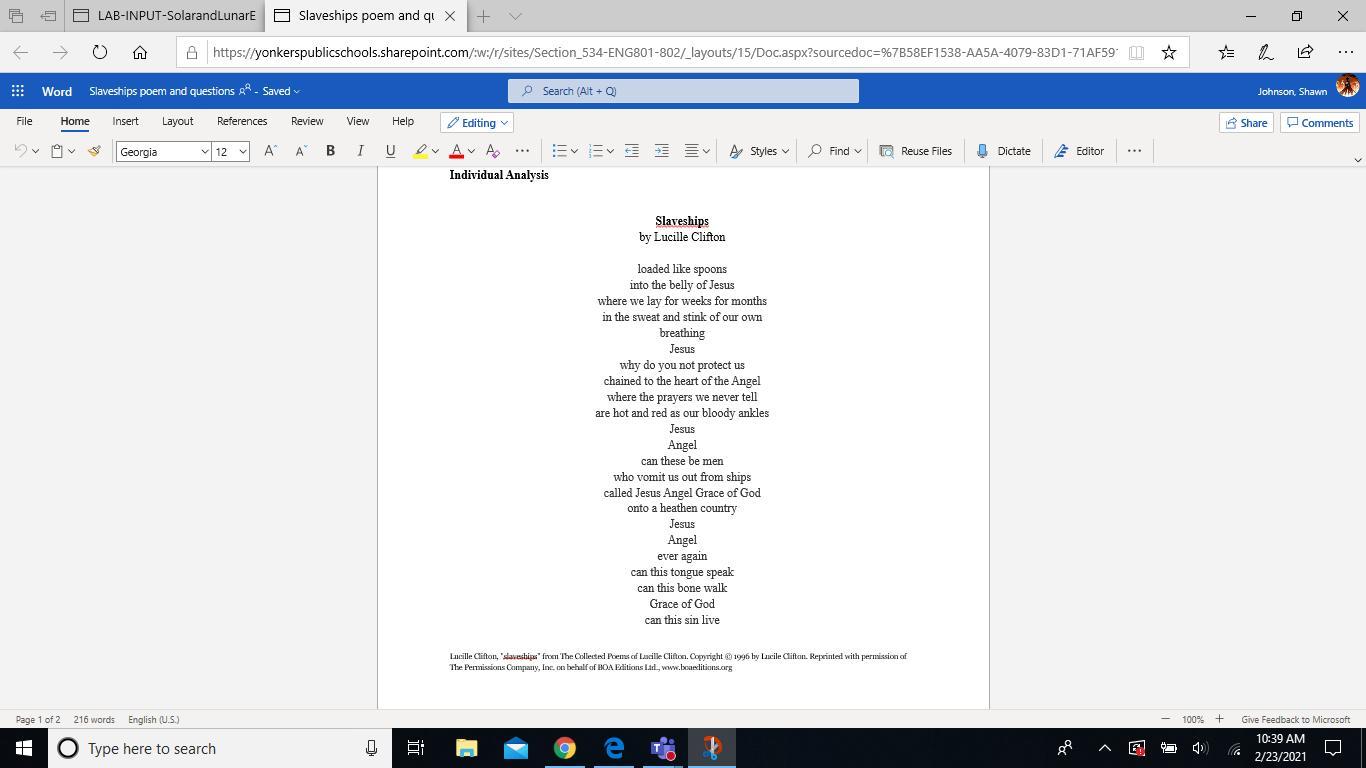Click the Share button
The height and width of the screenshot is (768, 1366).
coord(1246,123)
